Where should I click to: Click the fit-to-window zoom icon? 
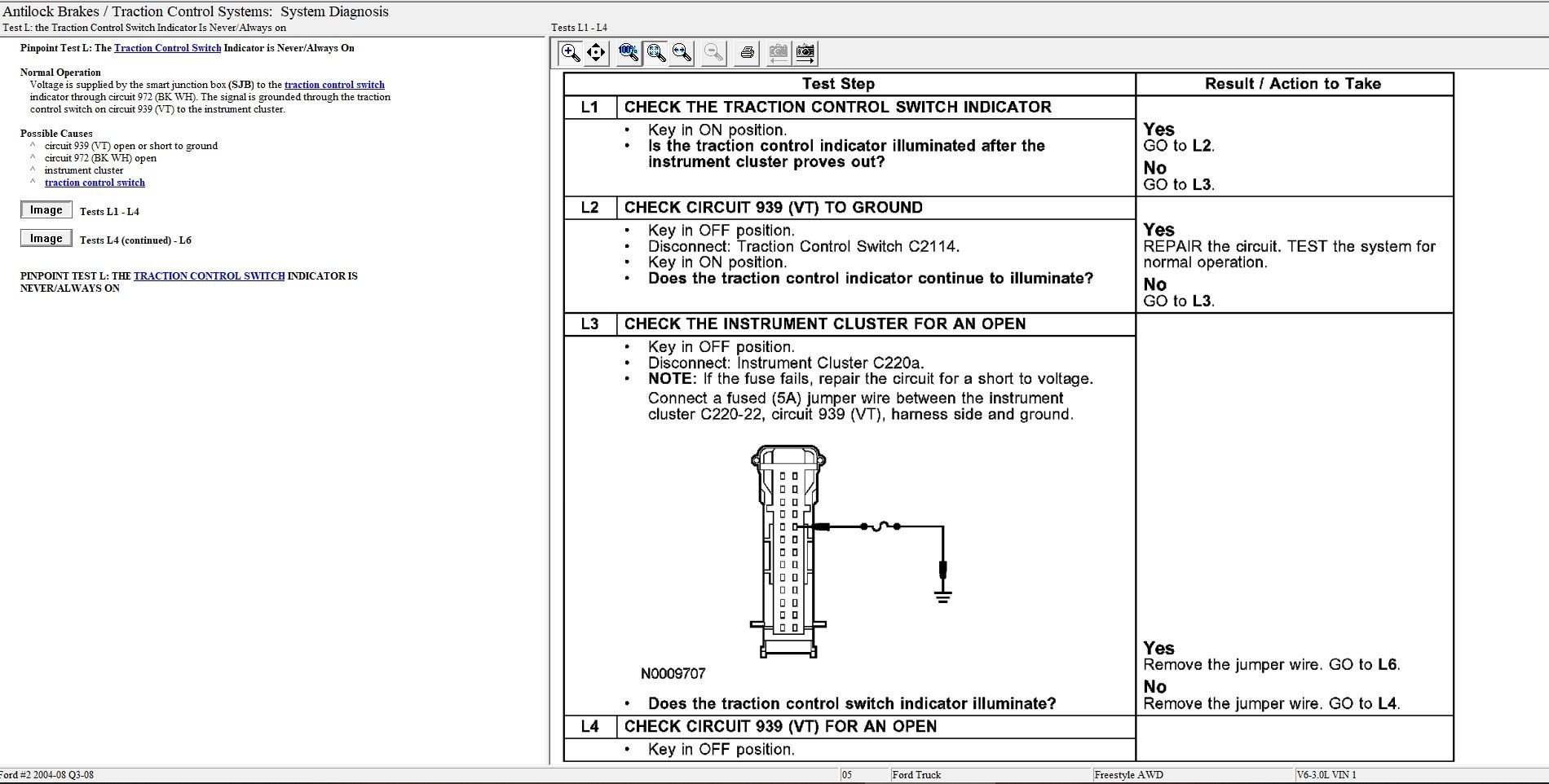point(655,54)
